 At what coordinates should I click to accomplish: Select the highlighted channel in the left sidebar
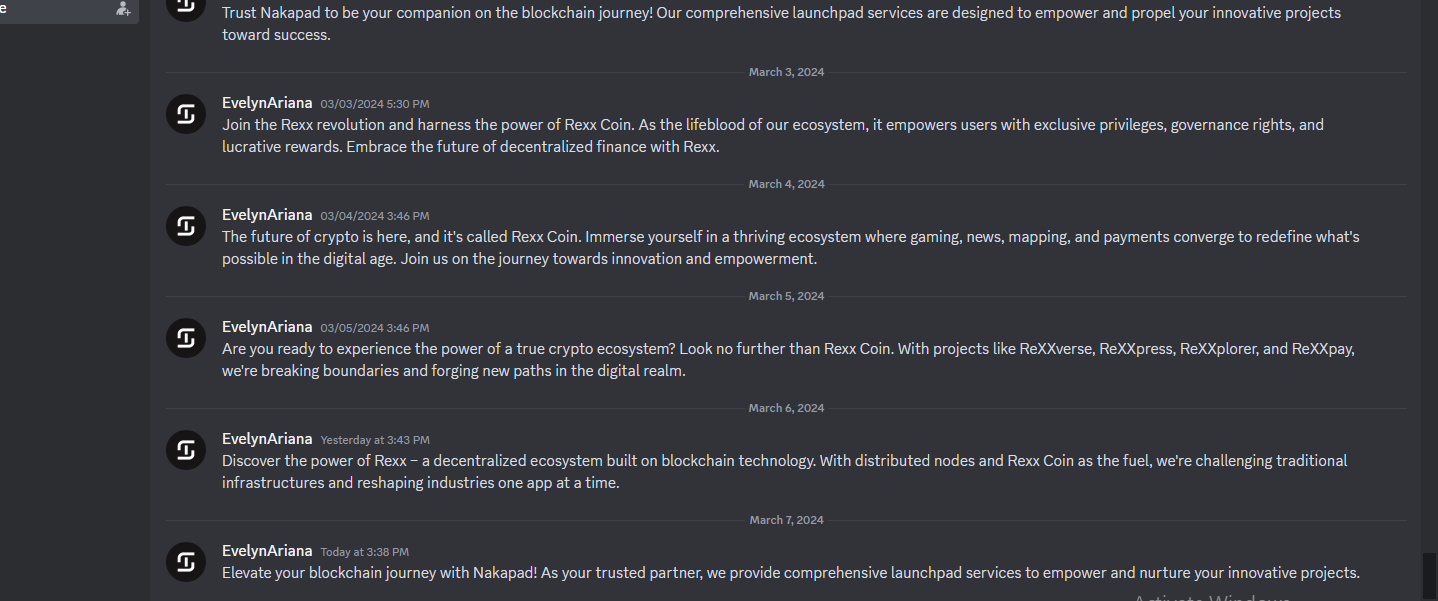(x=69, y=9)
